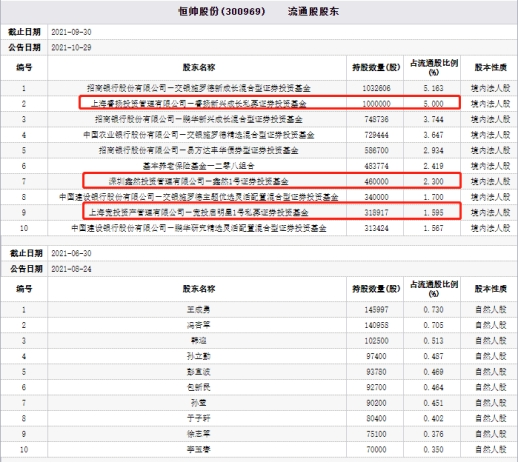The width and height of the screenshot is (518, 463).
Task: Click the 流通股股东 heading
Action: 313,12
